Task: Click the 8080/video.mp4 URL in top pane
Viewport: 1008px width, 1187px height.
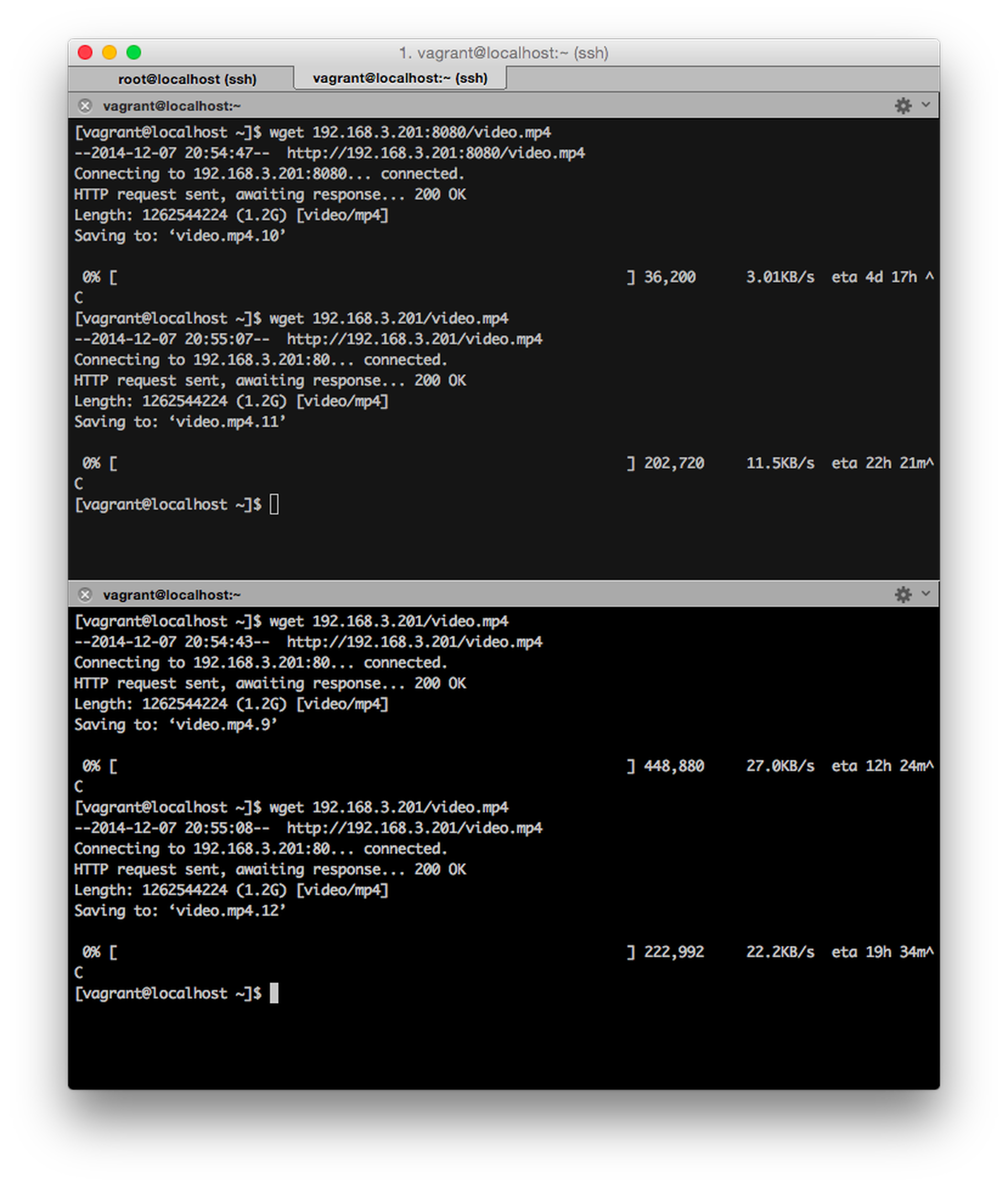Action: pos(435,153)
